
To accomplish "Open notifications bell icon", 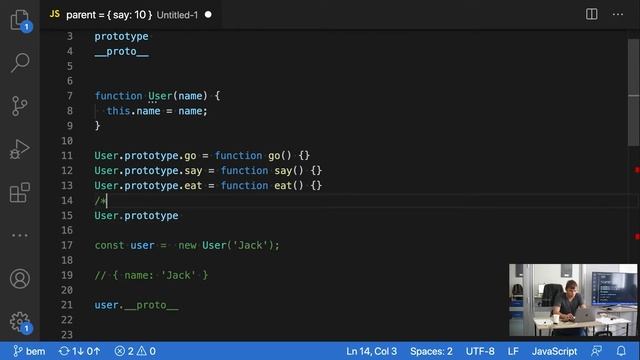I will pyautogui.click(x=621, y=351).
